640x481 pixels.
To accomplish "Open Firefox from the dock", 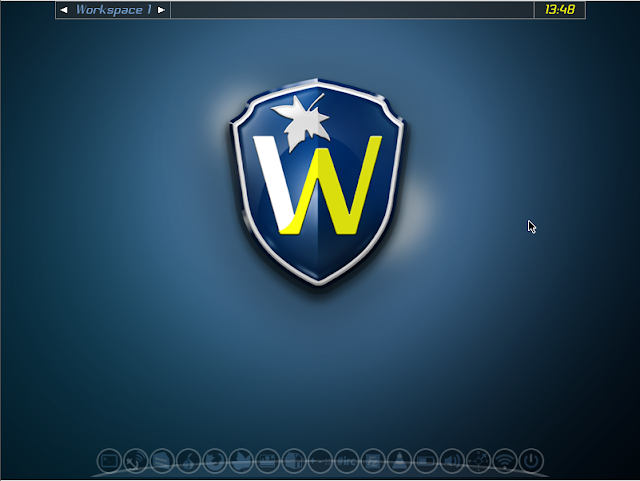I will point(215,461).
